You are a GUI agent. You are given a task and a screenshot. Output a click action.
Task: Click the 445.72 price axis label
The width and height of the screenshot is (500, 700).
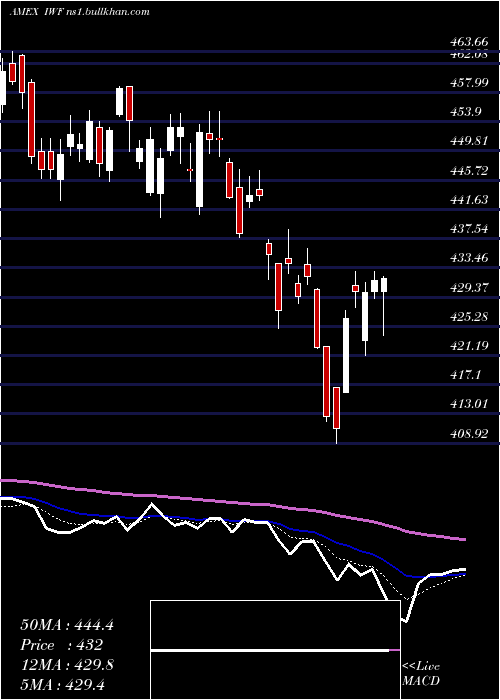click(469, 171)
